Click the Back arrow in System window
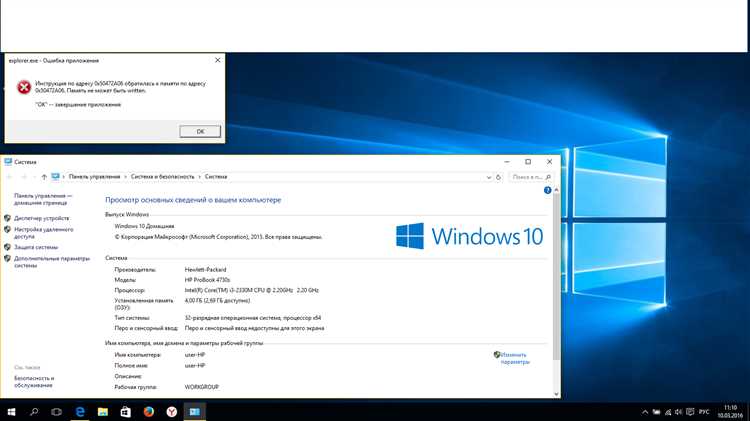Image resolution: width=750 pixels, height=421 pixels. coord(10,176)
